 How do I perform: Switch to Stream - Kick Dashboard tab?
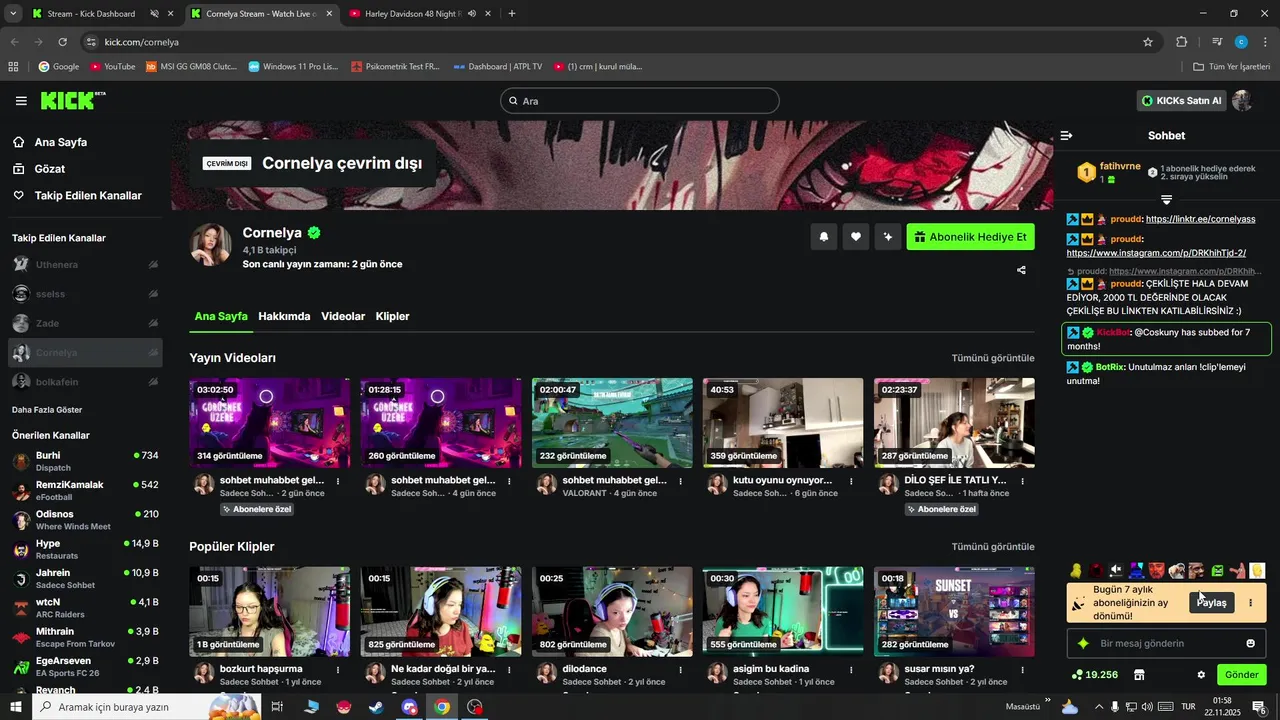90,14
